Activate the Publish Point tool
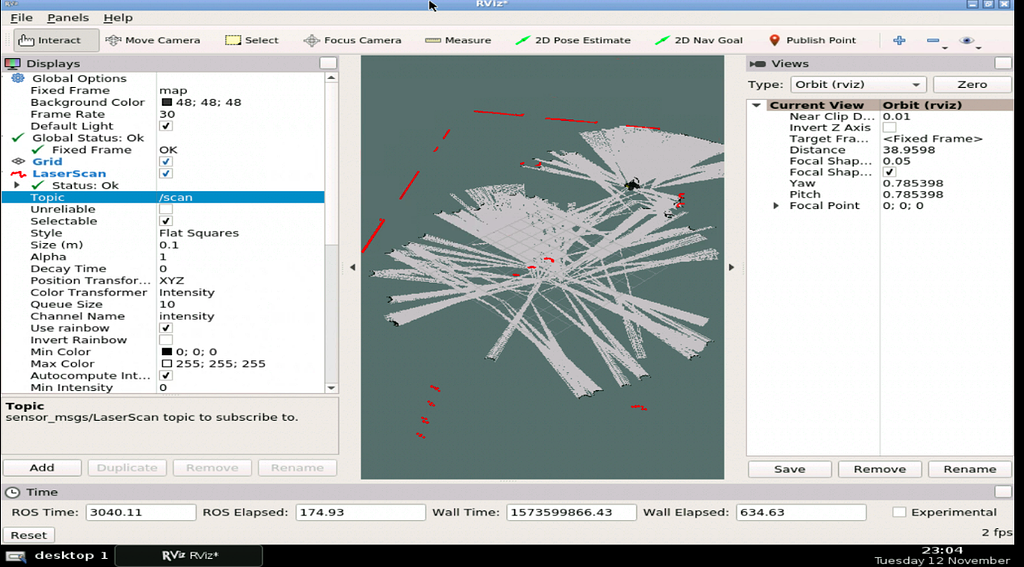The width and height of the screenshot is (1024, 567). coord(812,40)
